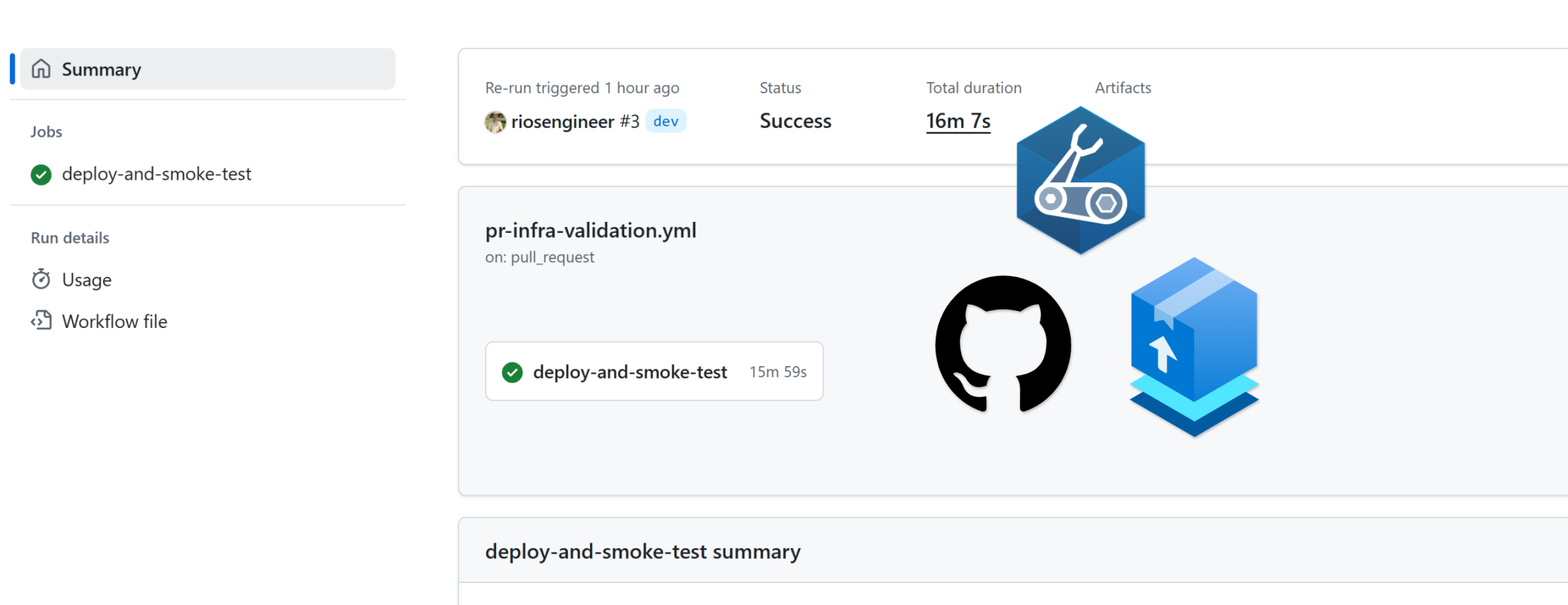Click the green success check in Jobs sidebar

pyautogui.click(x=41, y=175)
